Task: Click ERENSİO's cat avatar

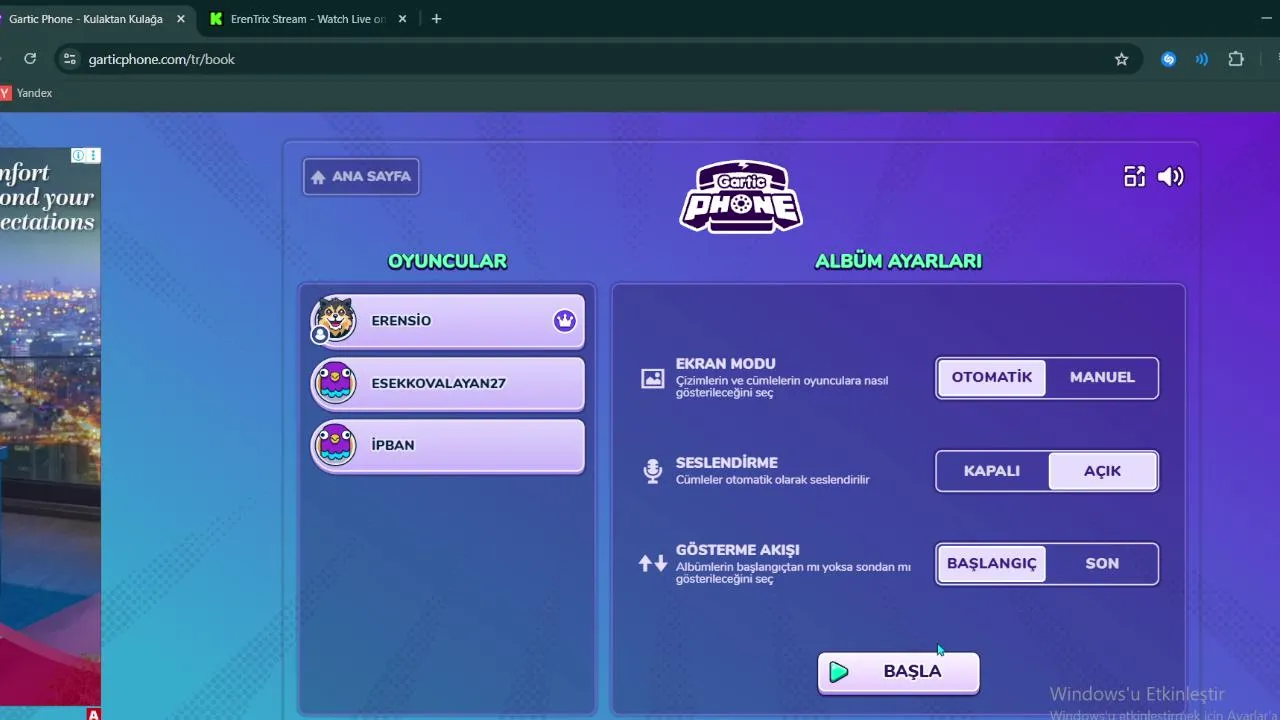Action: [x=334, y=319]
